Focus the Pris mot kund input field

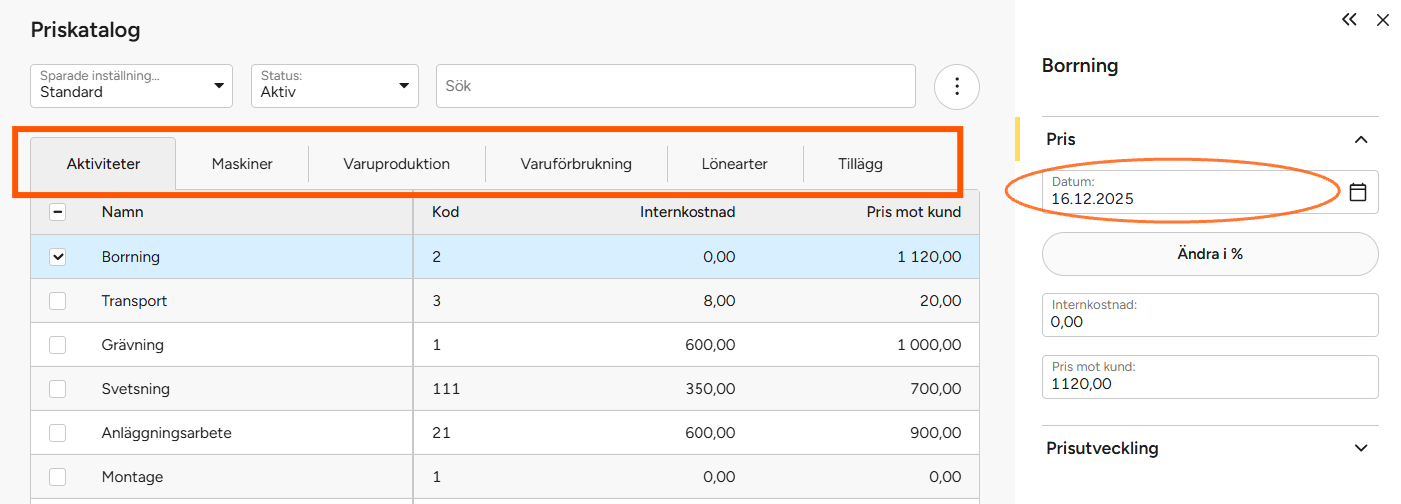point(1210,377)
